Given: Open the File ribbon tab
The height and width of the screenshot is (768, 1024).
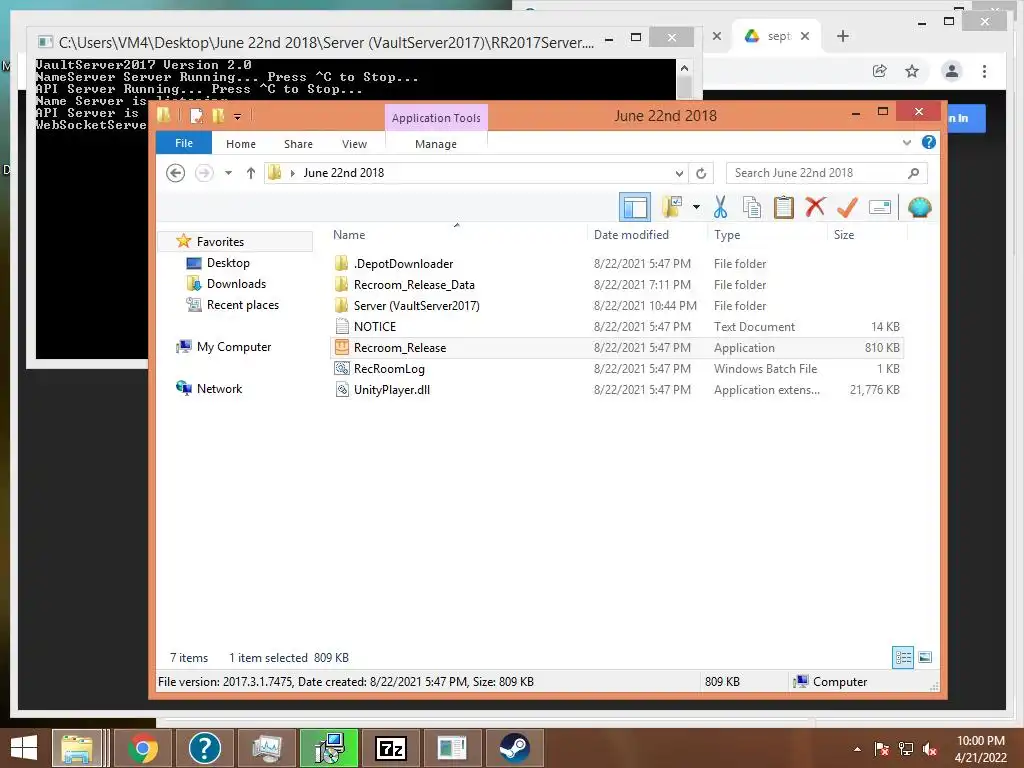Looking at the screenshot, I should 184,143.
